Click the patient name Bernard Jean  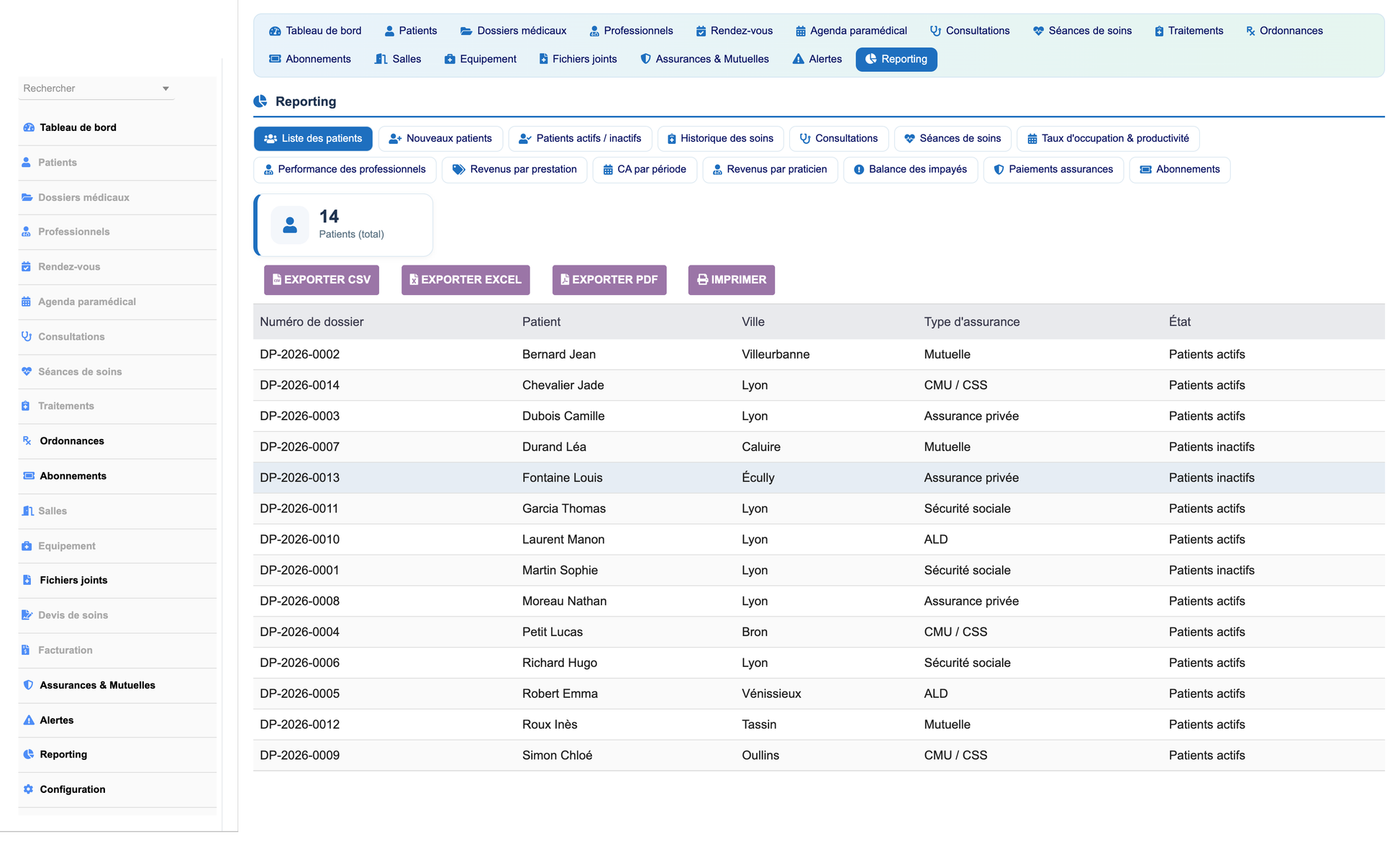(559, 355)
